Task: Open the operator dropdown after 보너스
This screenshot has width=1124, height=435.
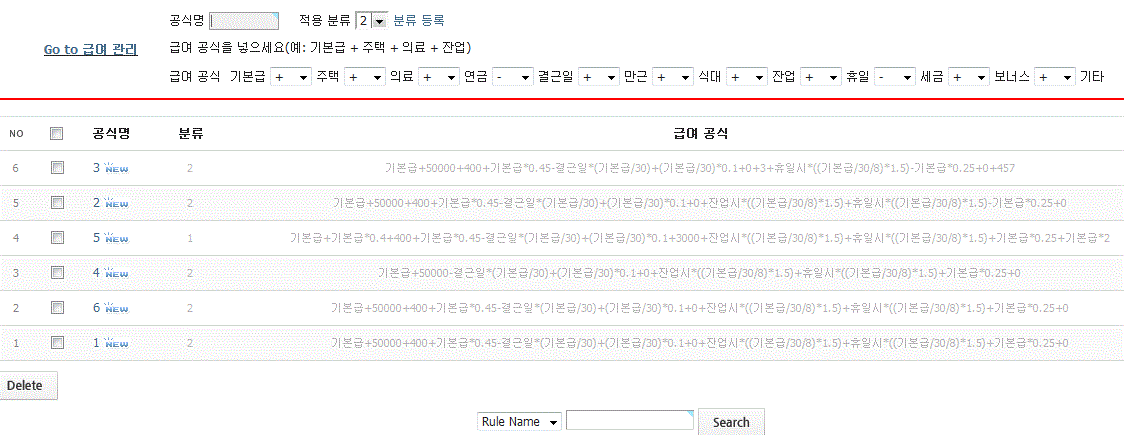Action: pos(1055,77)
